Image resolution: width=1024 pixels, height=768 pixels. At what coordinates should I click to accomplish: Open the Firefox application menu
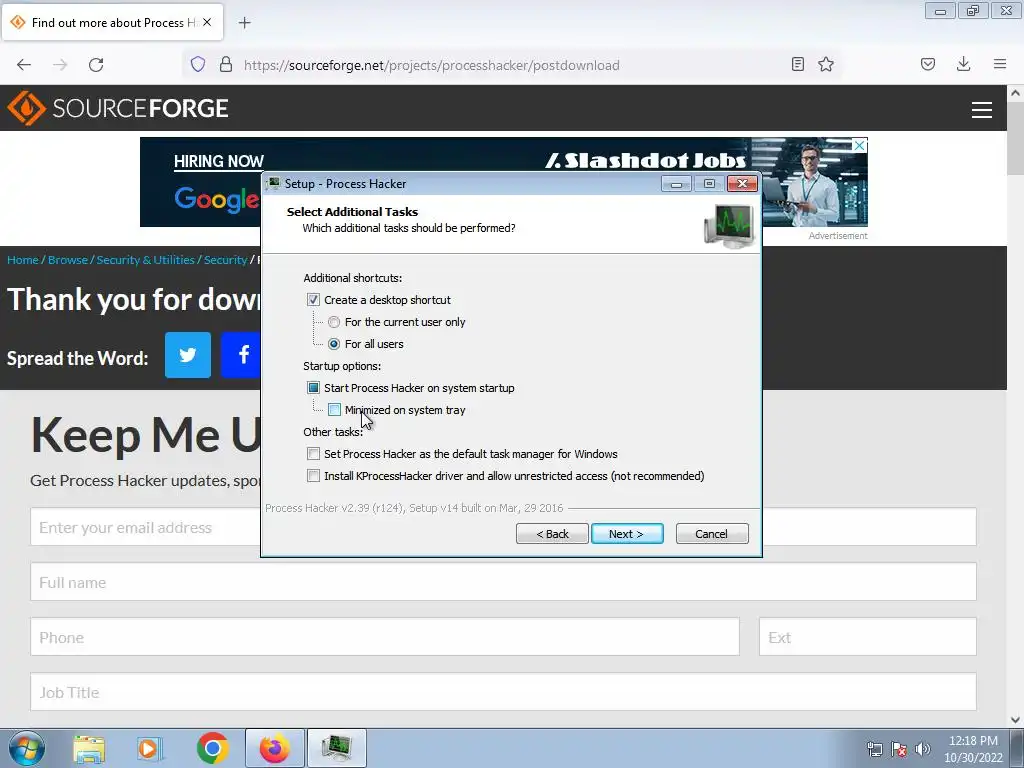tap(1000, 64)
